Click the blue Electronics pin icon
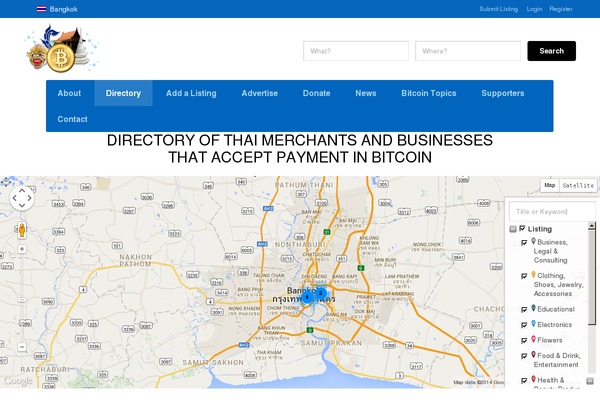 [533, 324]
